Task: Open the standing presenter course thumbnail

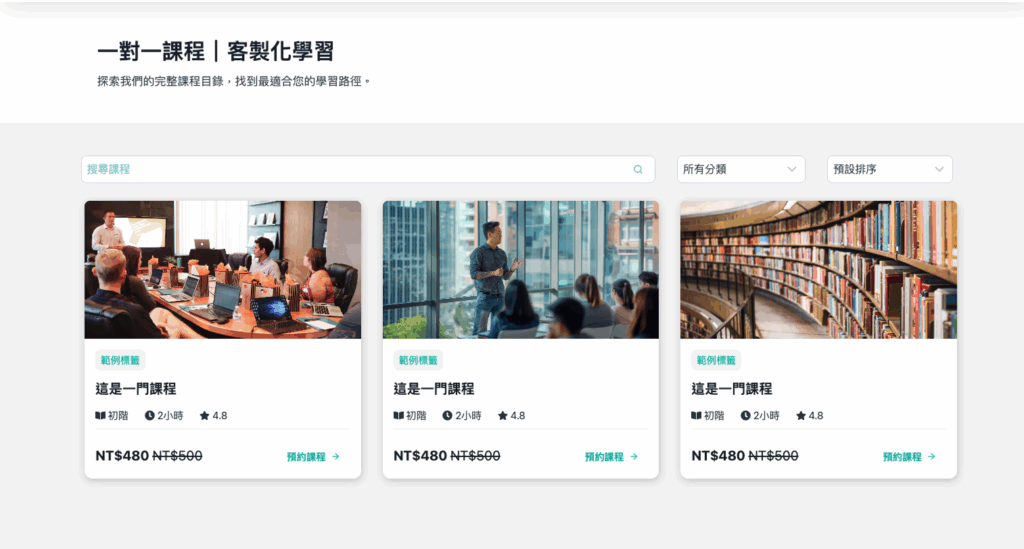Action: click(x=520, y=270)
